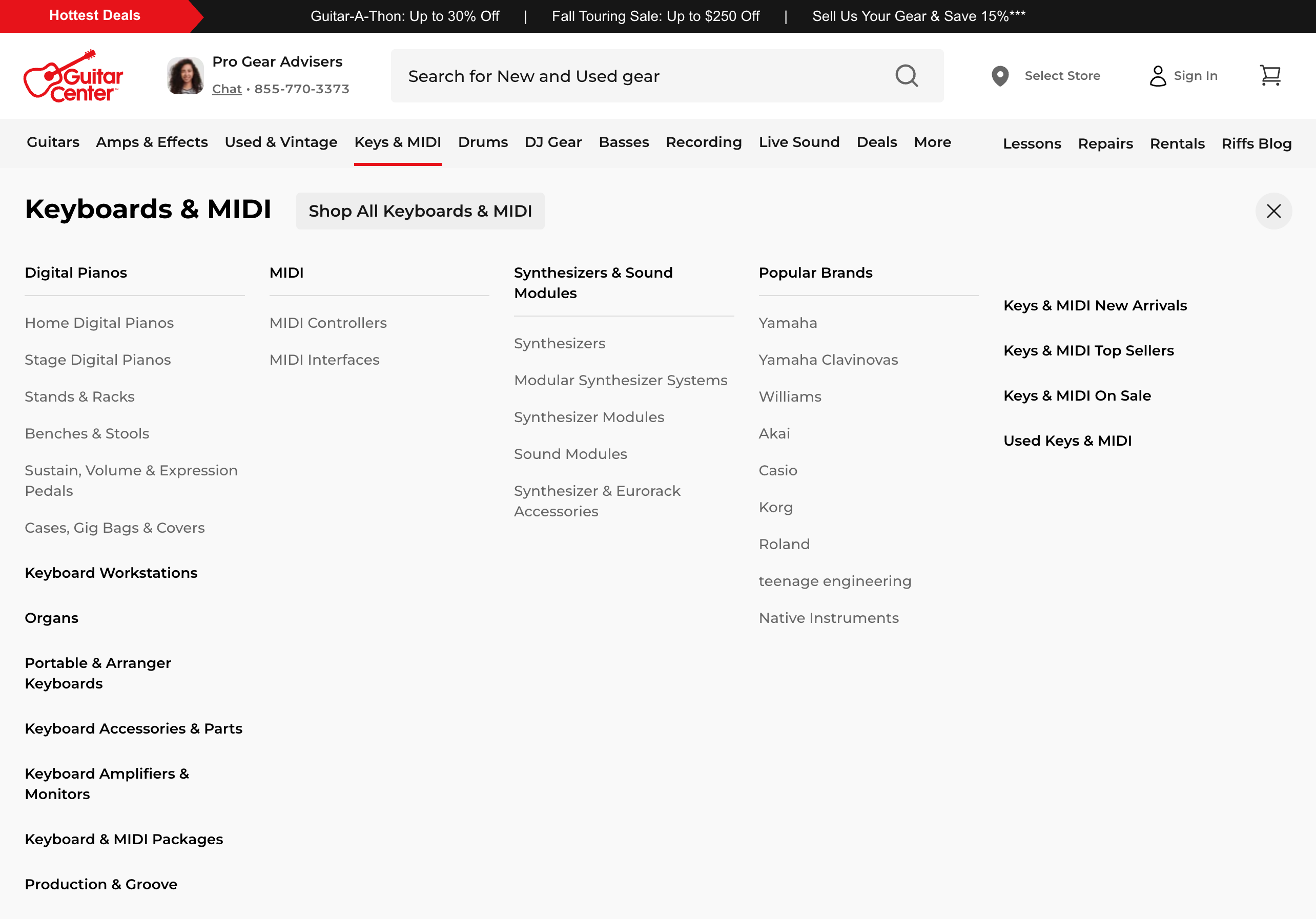Select the Keys & MIDI menu item

(397, 142)
